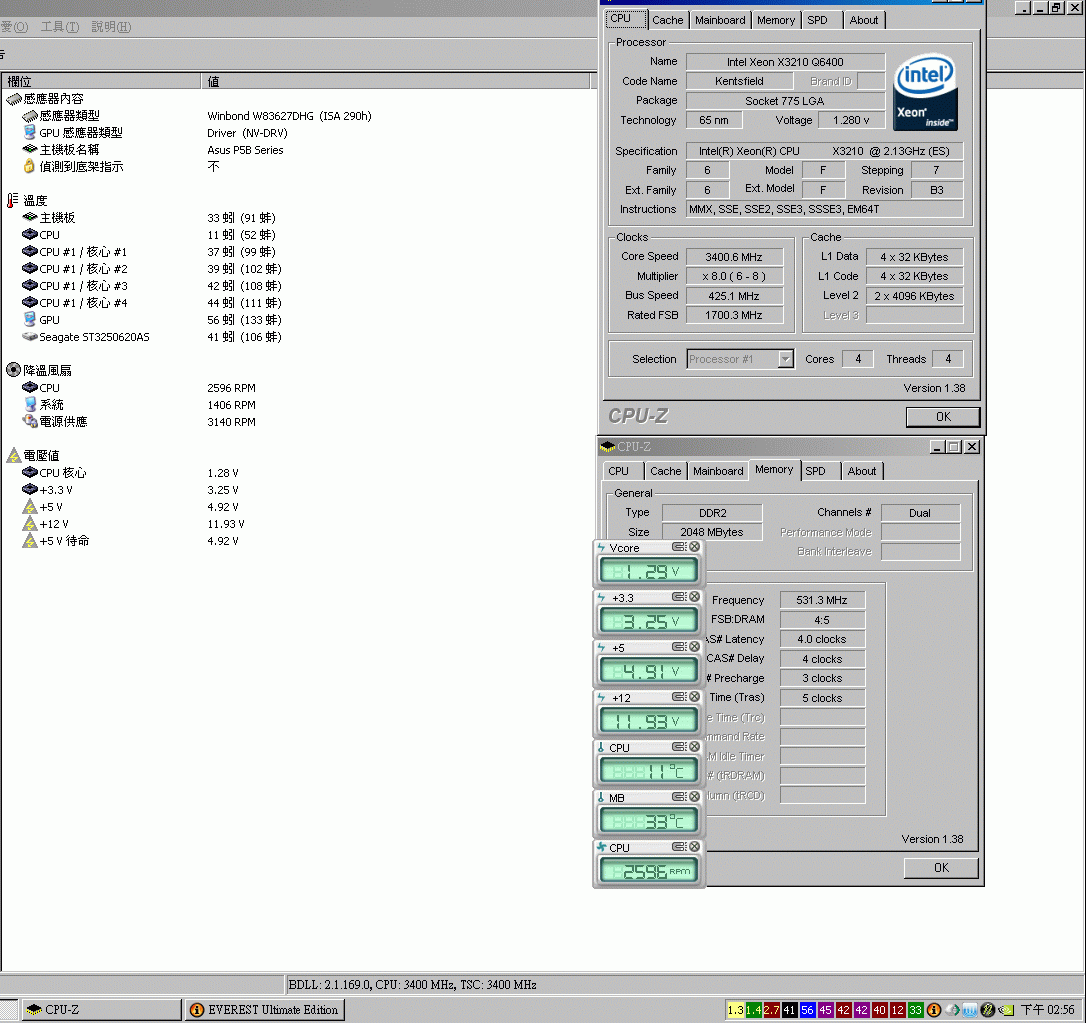Click the Frequency value '531.3 MHz'
The width and height of the screenshot is (1086, 1023).
pyautogui.click(x=822, y=600)
